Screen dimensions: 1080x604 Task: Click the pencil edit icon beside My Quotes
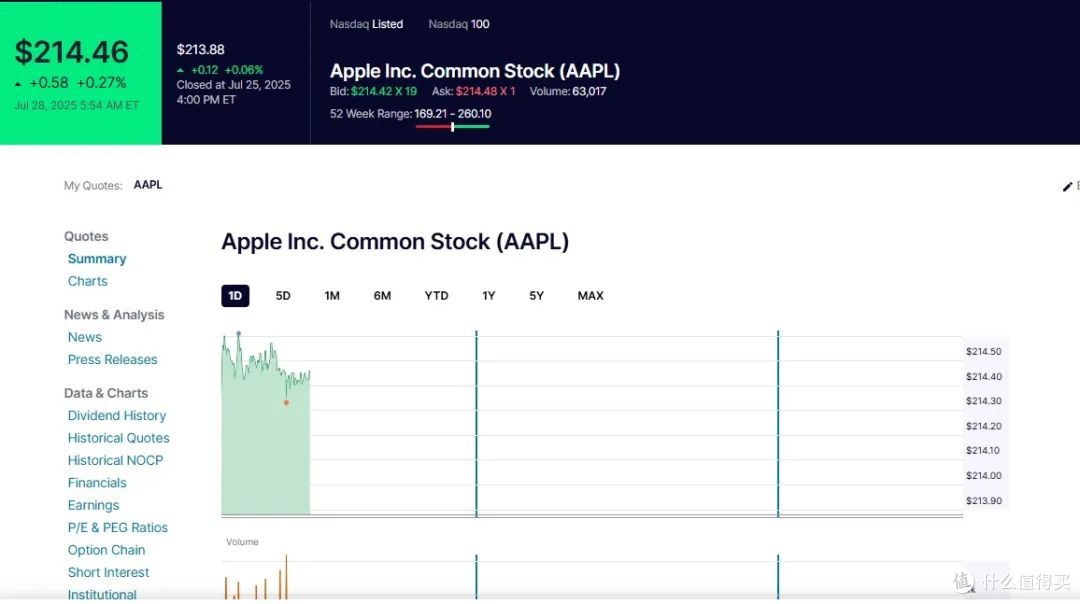point(1068,186)
